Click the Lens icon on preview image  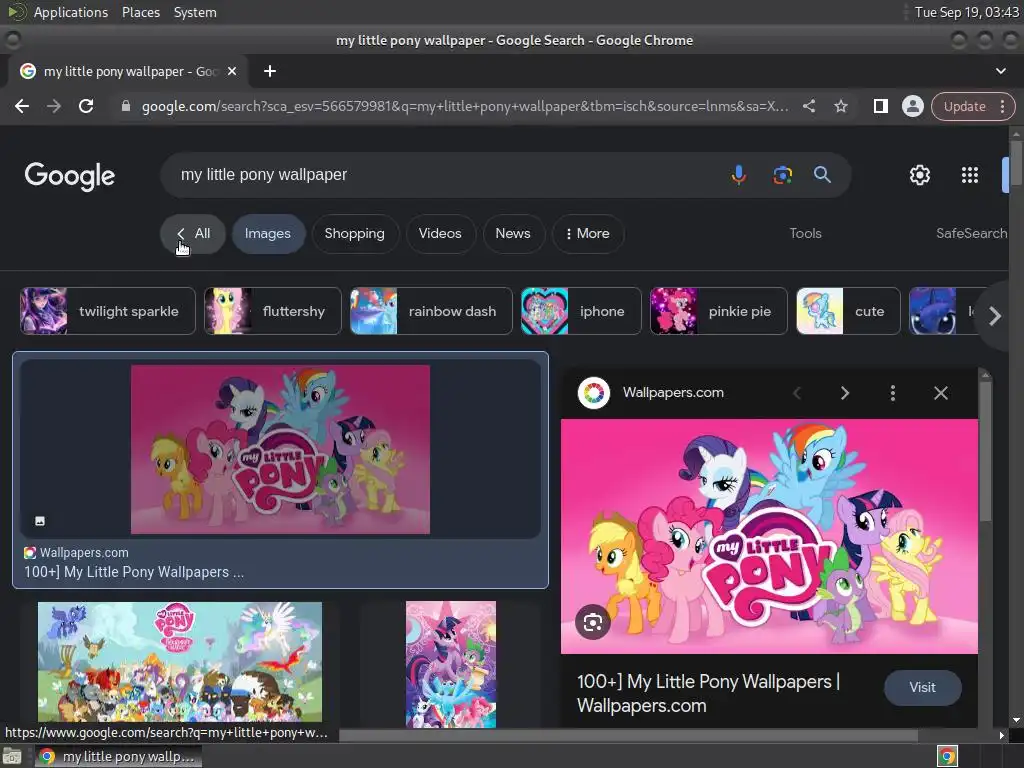pyautogui.click(x=593, y=622)
